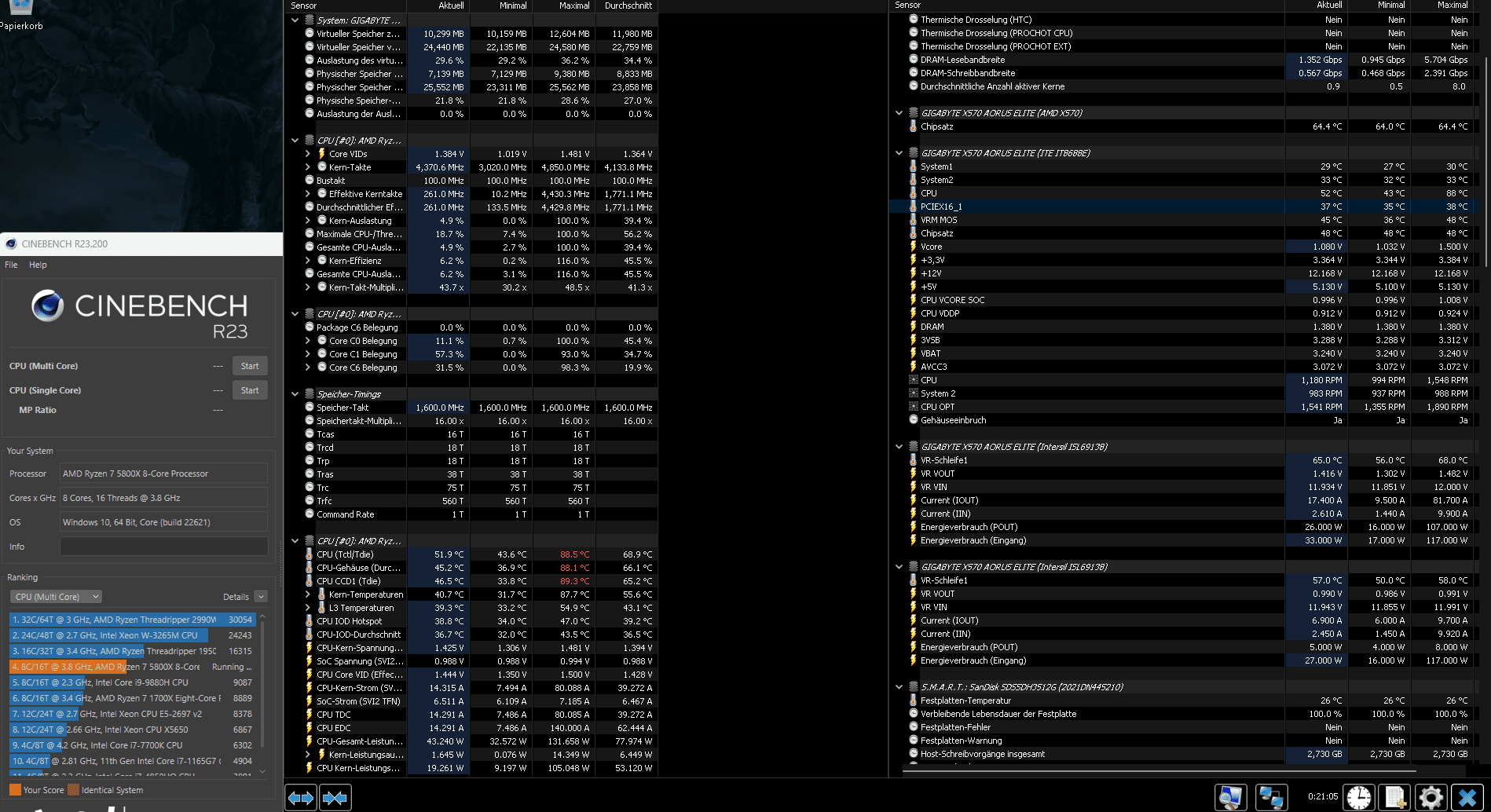Click the log file document icon
The height and width of the screenshot is (812, 1491).
1395,797
